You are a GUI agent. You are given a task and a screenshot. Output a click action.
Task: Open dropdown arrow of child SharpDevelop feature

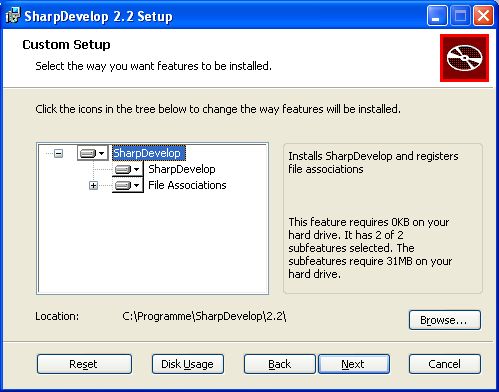pyautogui.click(x=136, y=169)
